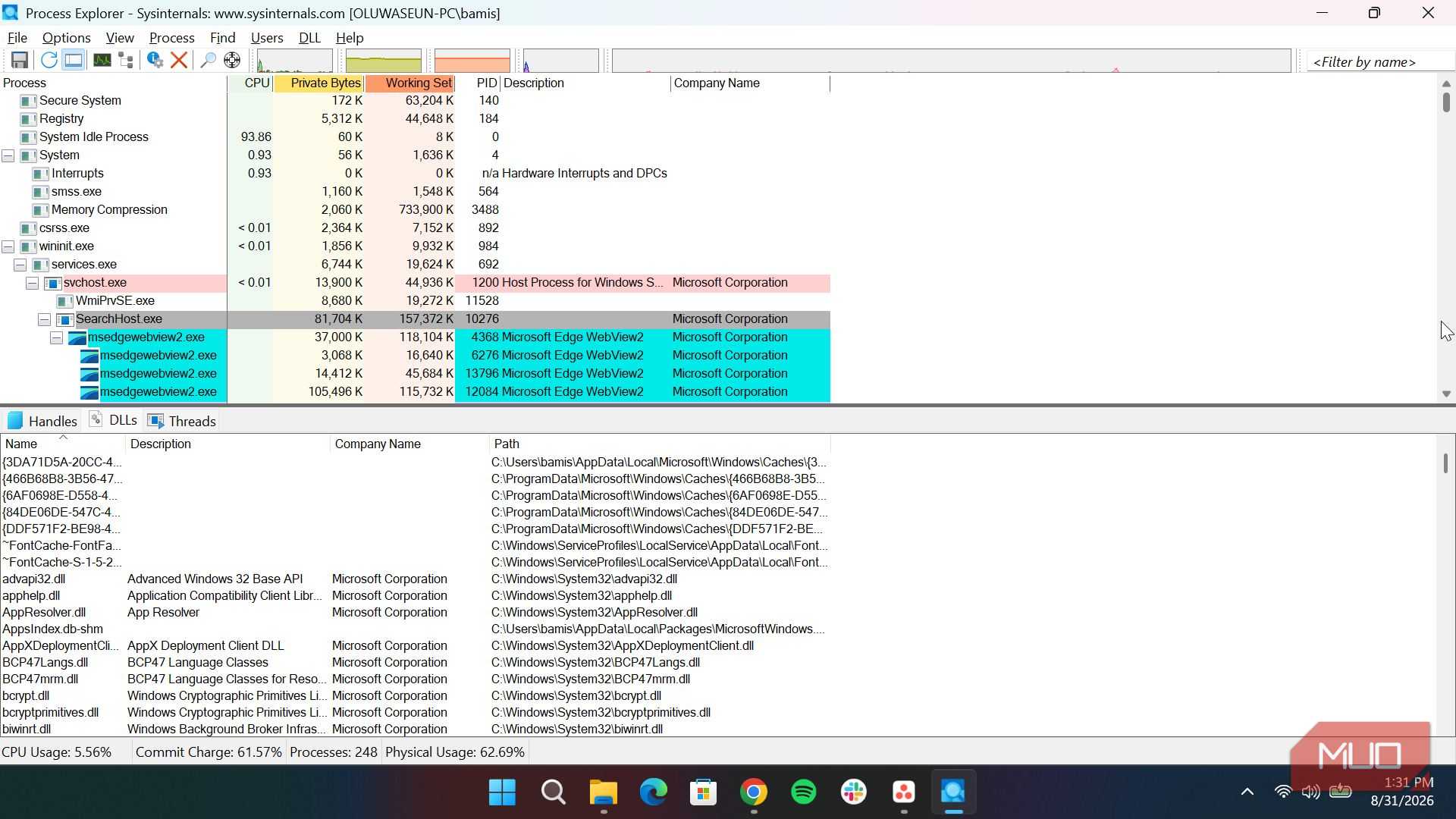Open the DLL menu
Image resolution: width=1456 pixels, height=819 pixels.
309,38
